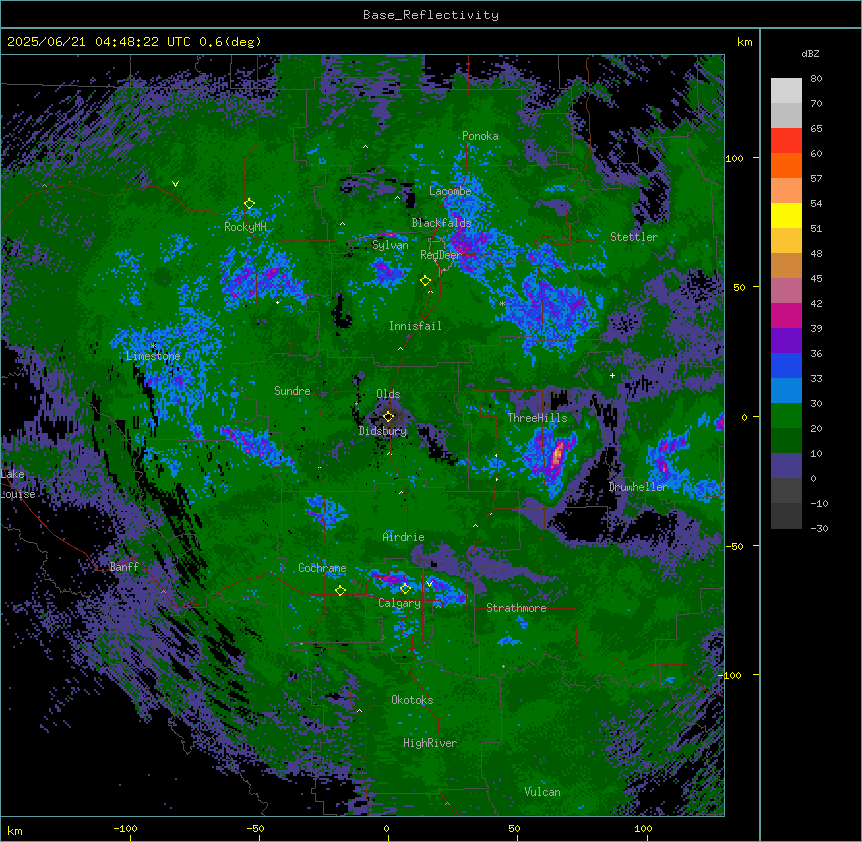Click the Lacombe city label

[x=450, y=191]
